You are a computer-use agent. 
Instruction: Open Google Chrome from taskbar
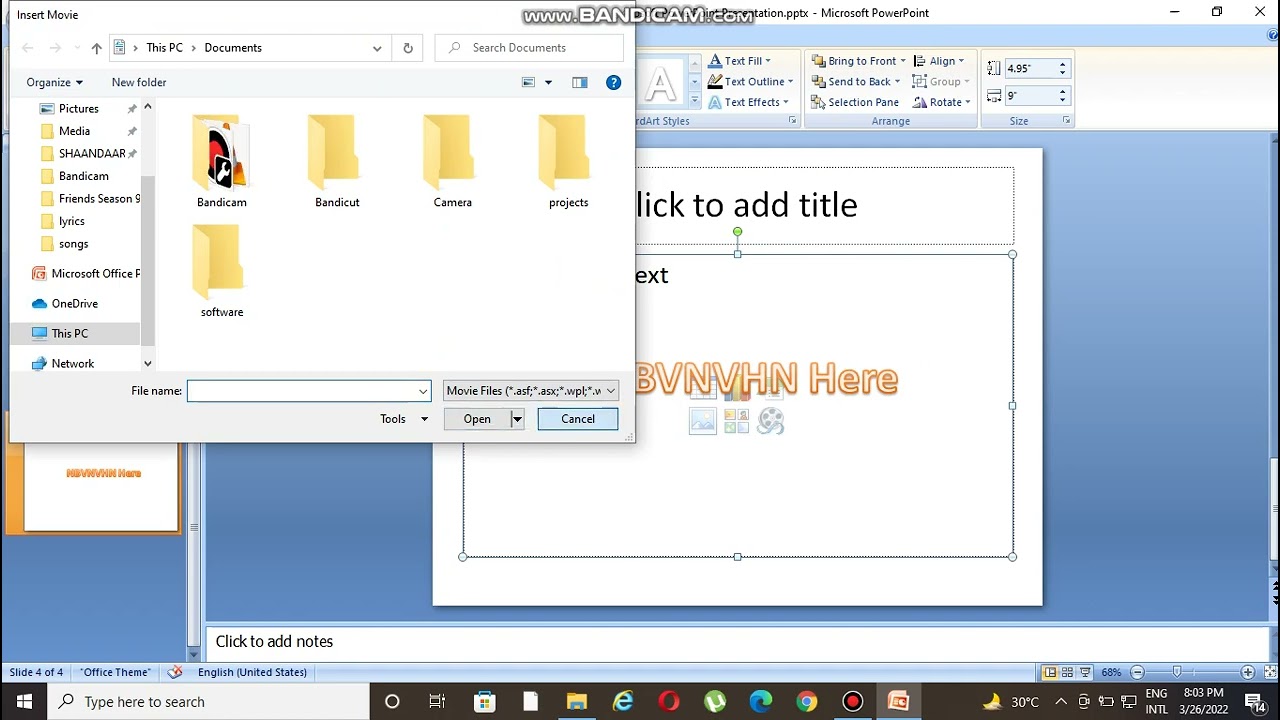806,702
